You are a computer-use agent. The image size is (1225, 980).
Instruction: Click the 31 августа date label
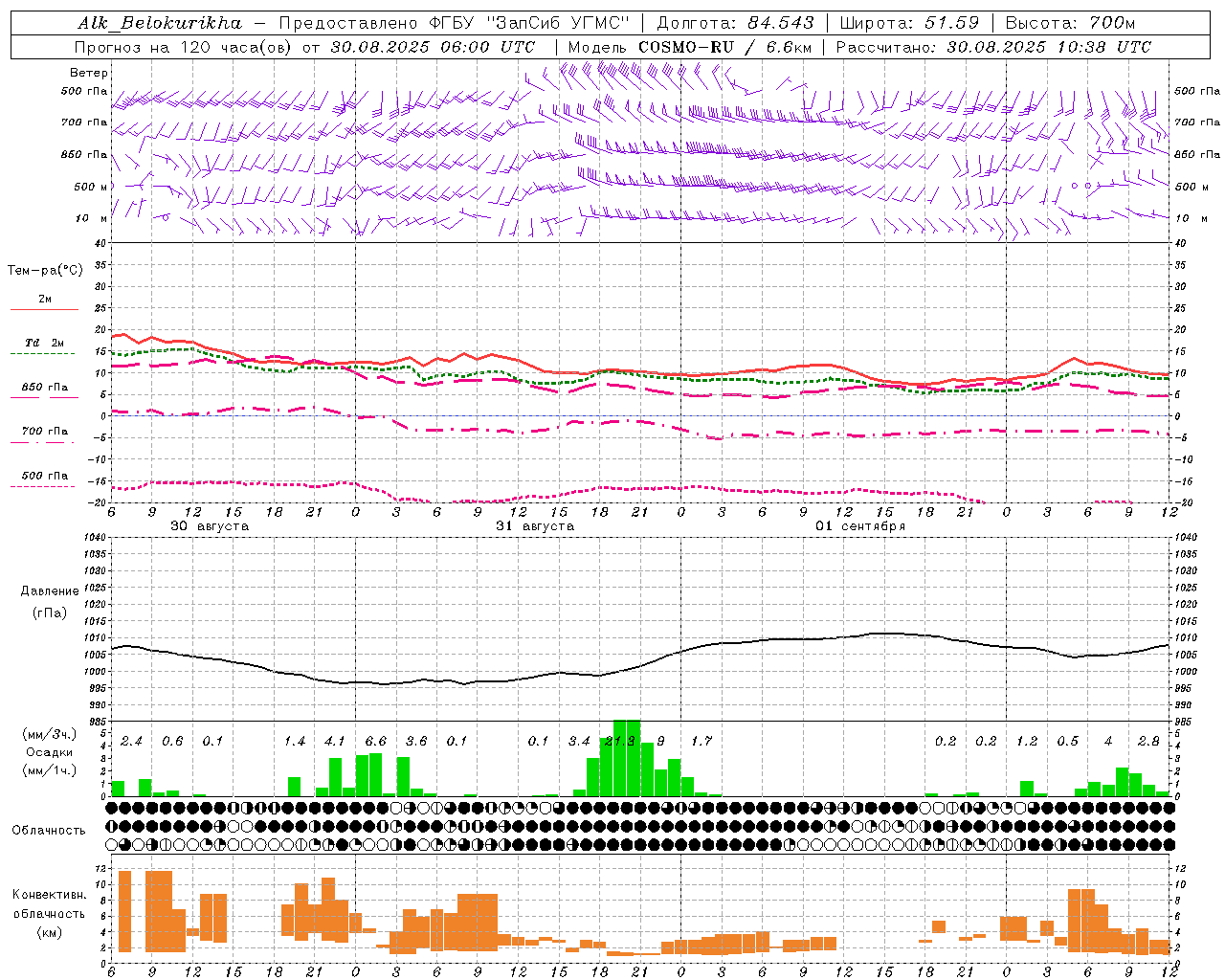click(535, 526)
